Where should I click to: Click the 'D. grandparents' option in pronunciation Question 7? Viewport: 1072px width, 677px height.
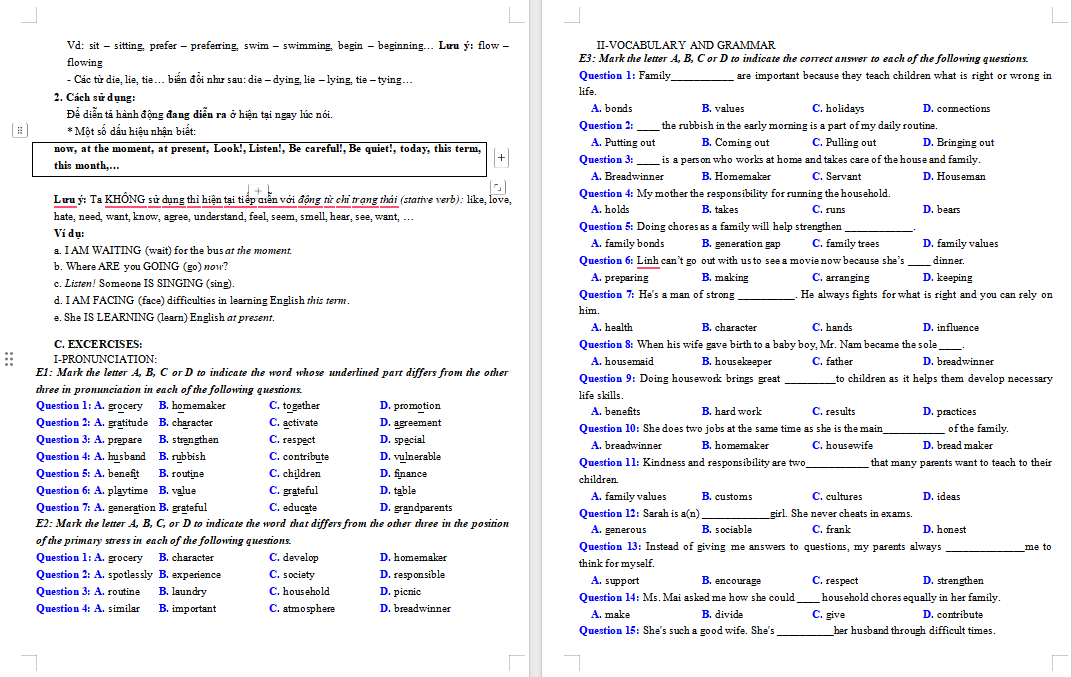point(415,507)
